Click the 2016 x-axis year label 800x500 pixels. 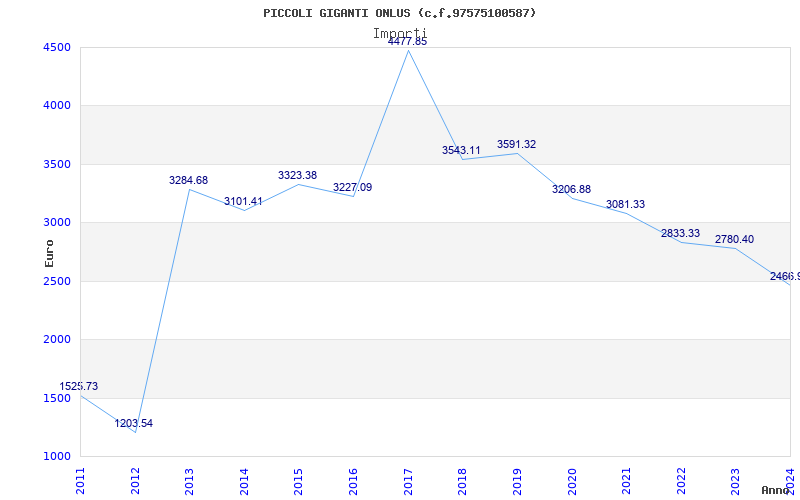pyautogui.click(x=353, y=481)
